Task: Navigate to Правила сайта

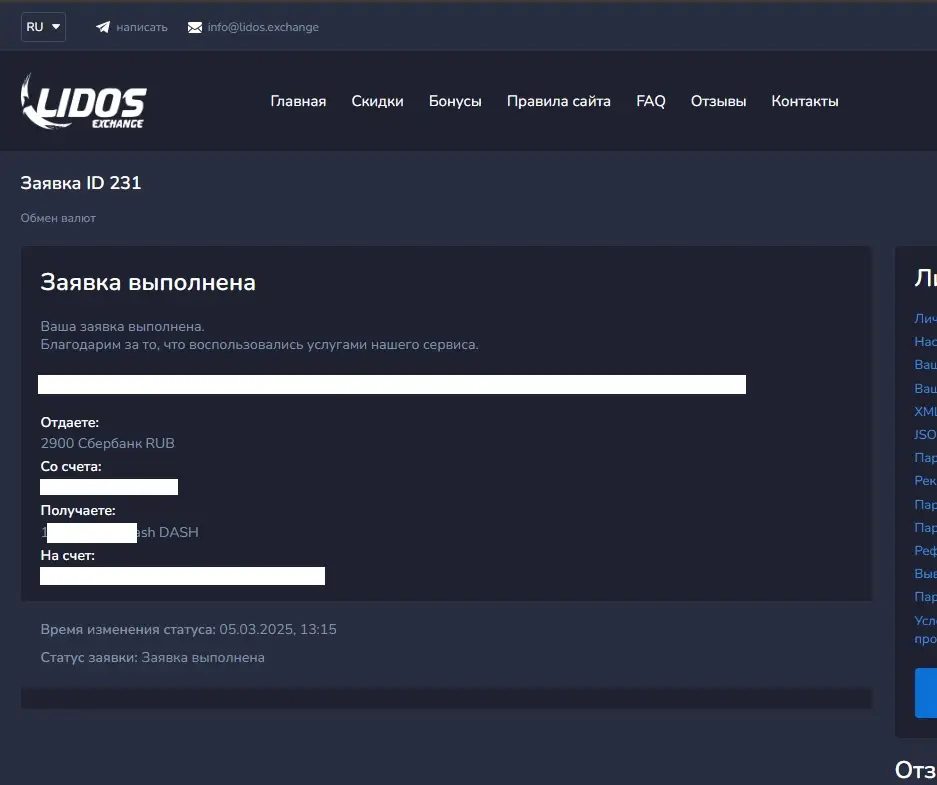Action: (558, 101)
